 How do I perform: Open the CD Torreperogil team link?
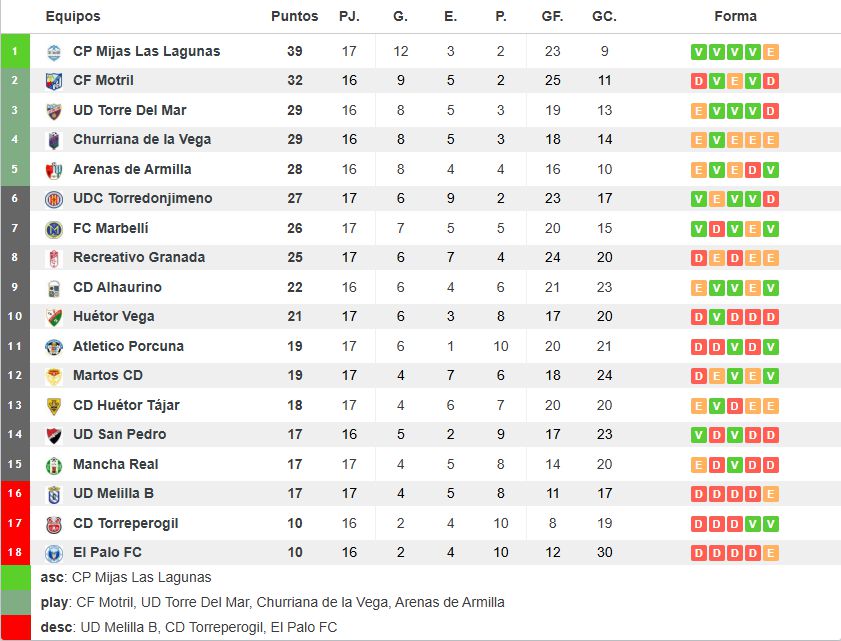[x=125, y=523]
